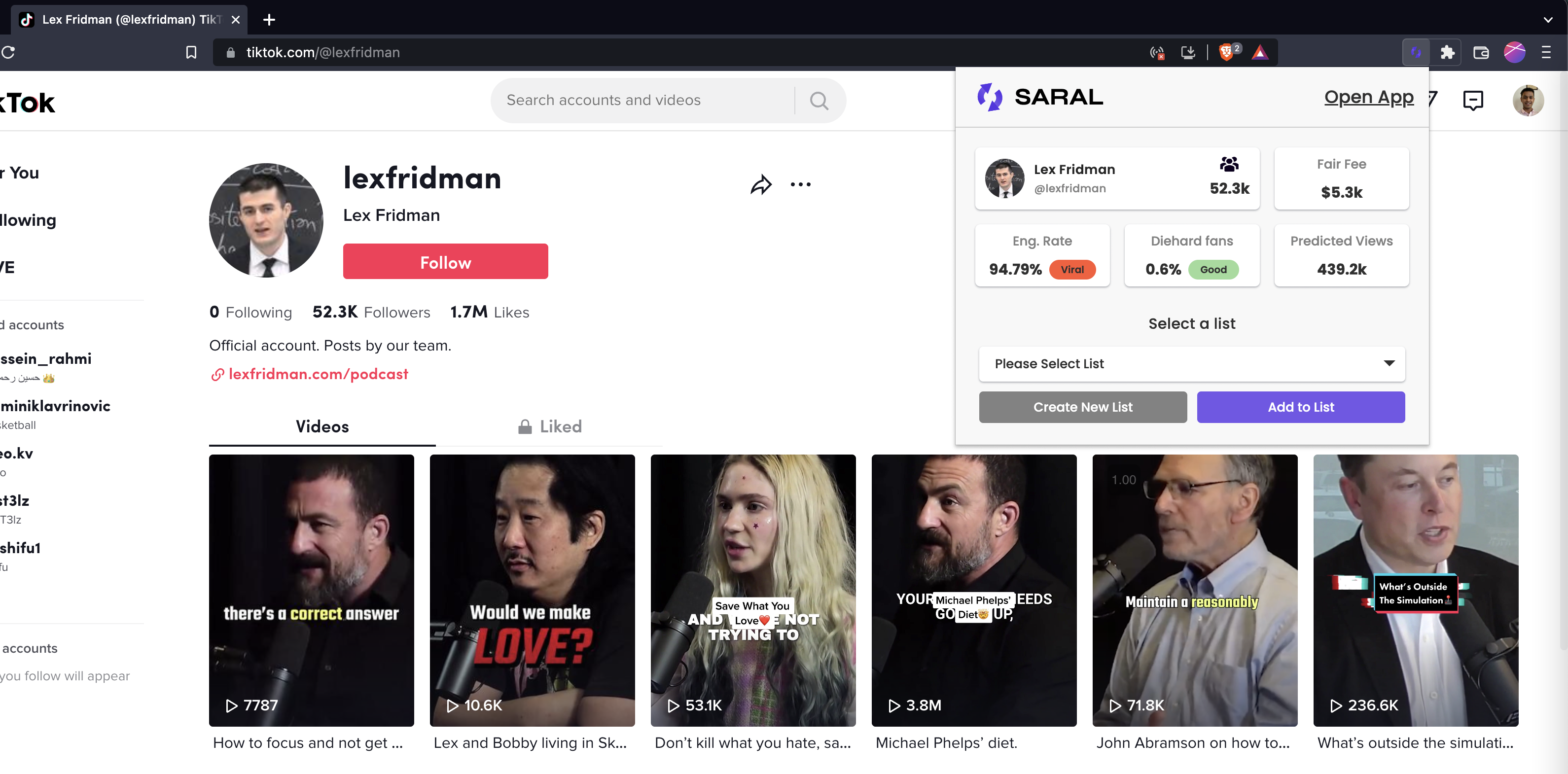This screenshot has height=774, width=1568.
Task: Click the Open App link in SARAL
Action: click(x=1369, y=97)
